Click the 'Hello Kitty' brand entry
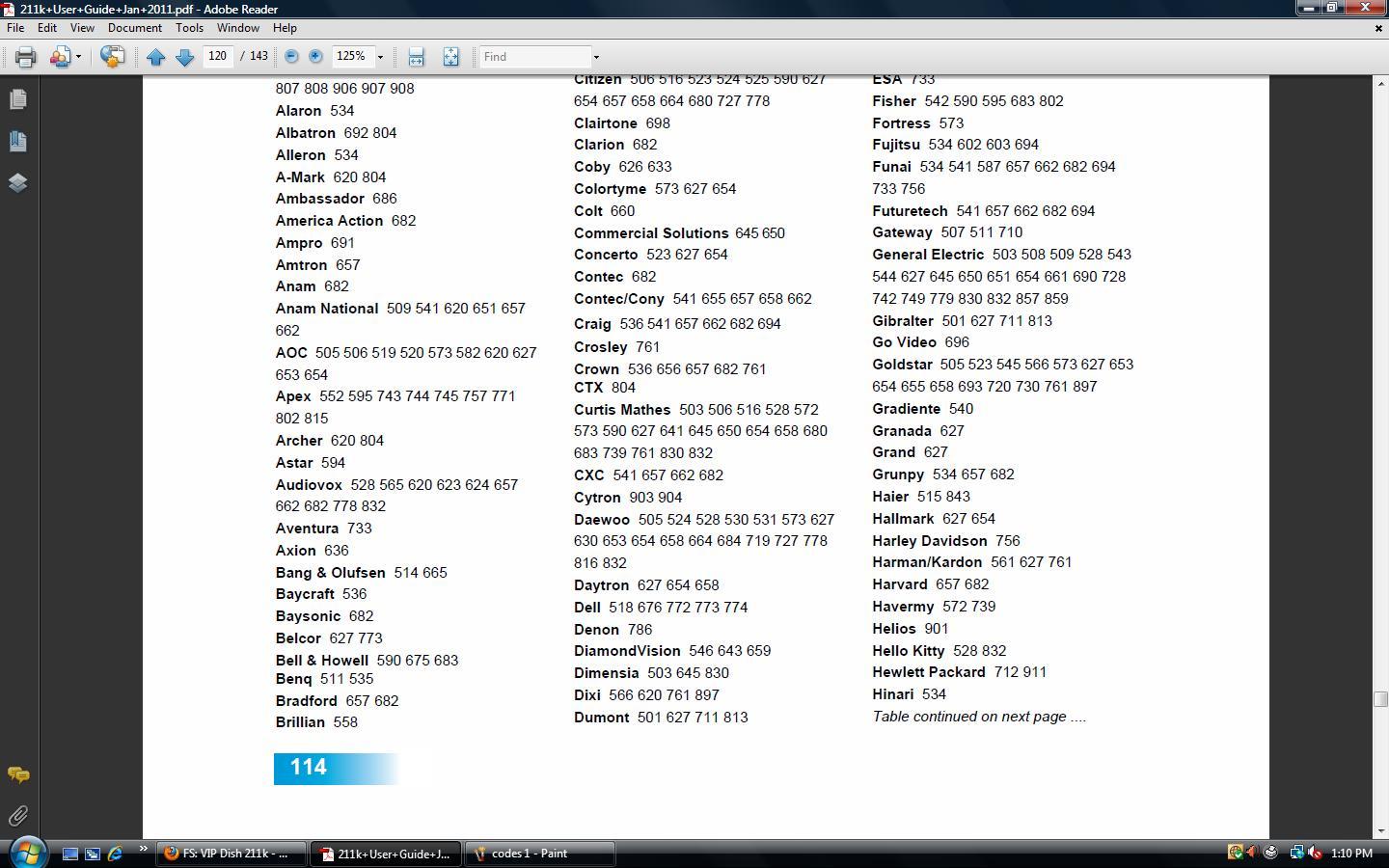Screen dimensions: 1389x868 tap(909, 651)
